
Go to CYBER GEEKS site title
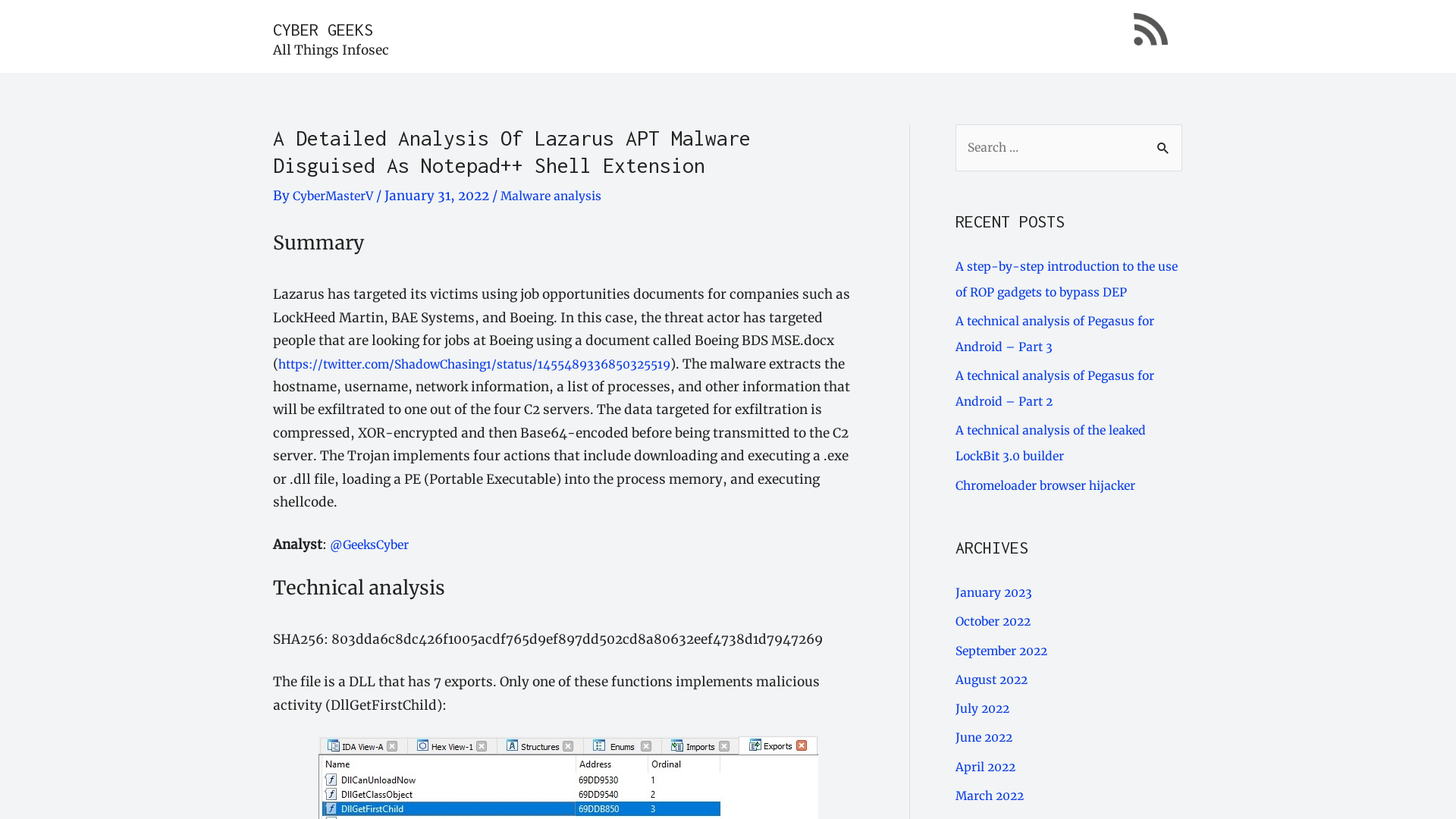click(x=323, y=30)
